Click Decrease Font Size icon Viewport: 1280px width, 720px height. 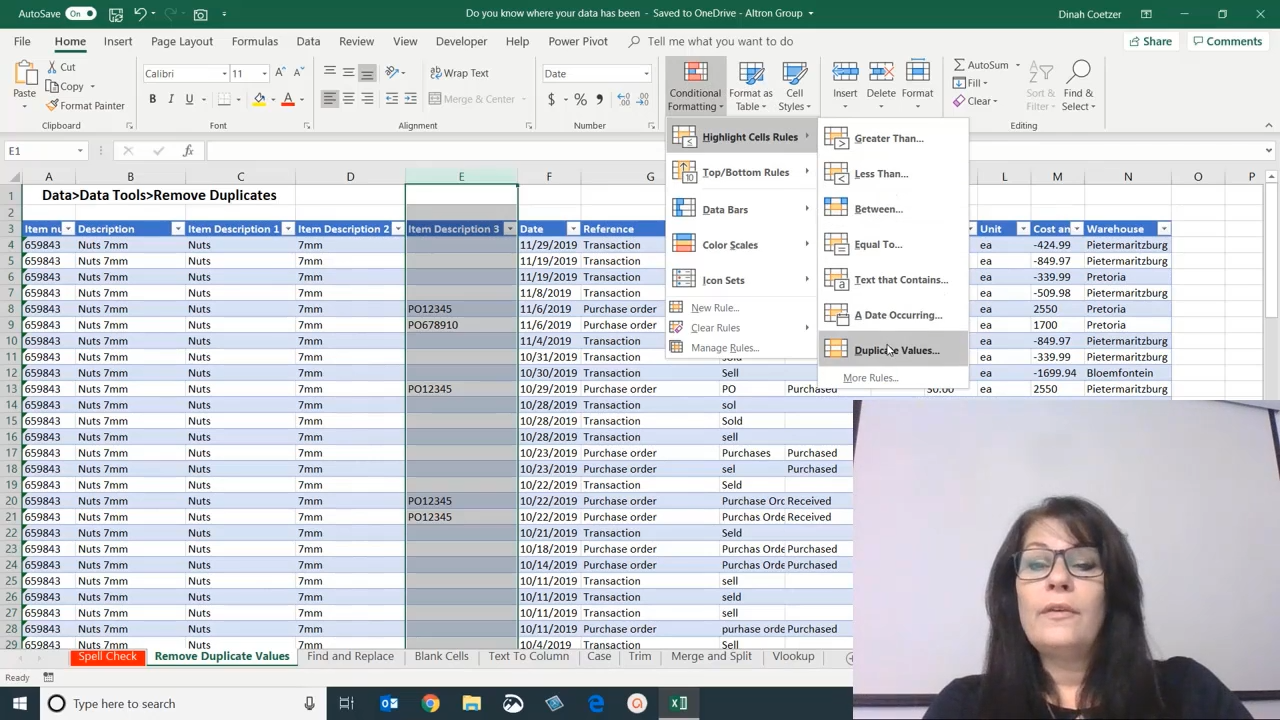point(298,73)
